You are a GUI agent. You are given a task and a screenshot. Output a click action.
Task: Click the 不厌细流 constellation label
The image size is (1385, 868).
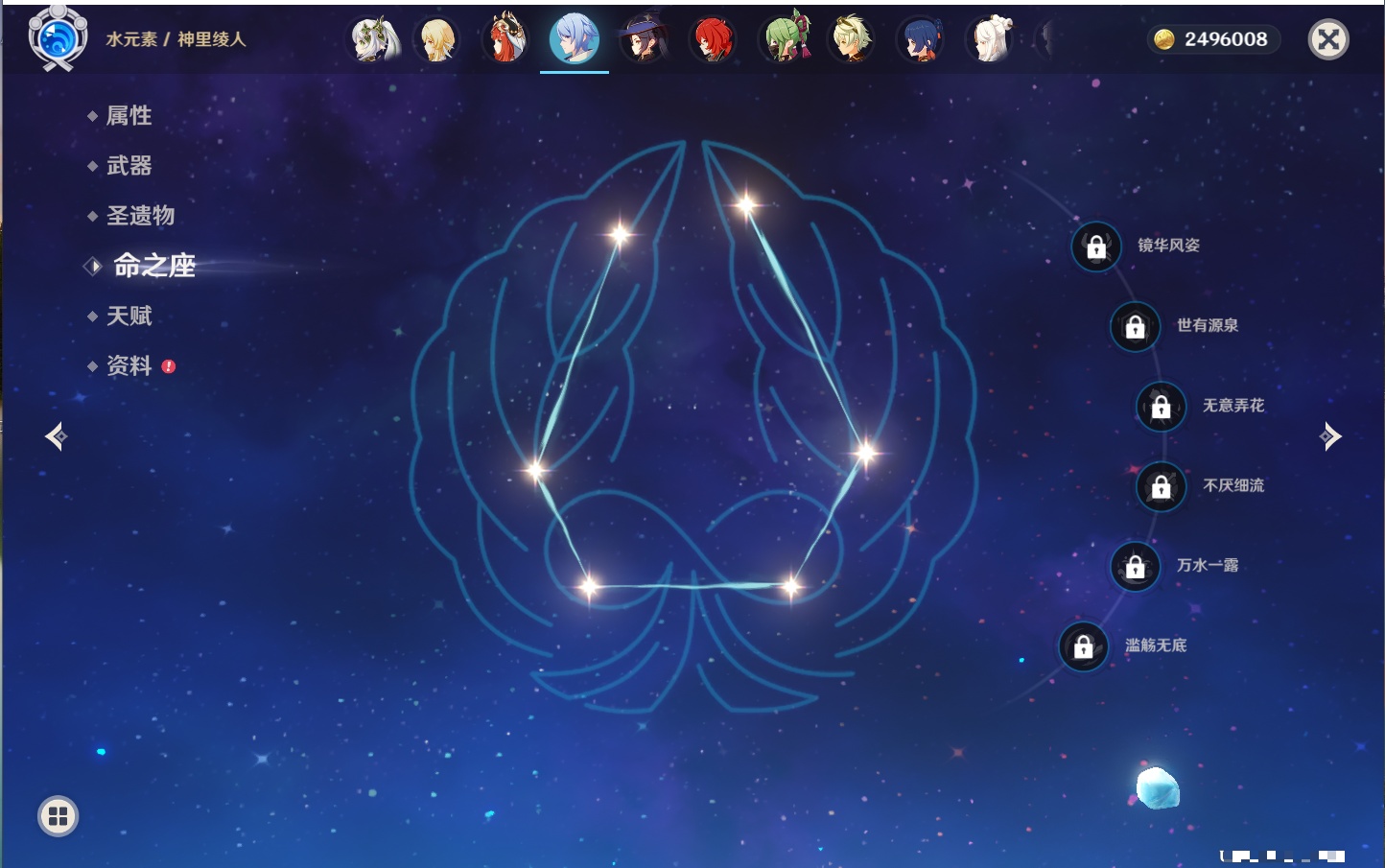[1233, 485]
